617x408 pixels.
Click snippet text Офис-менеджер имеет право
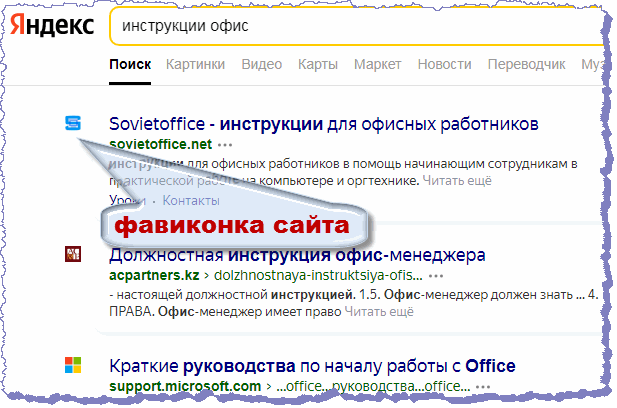(x=249, y=312)
